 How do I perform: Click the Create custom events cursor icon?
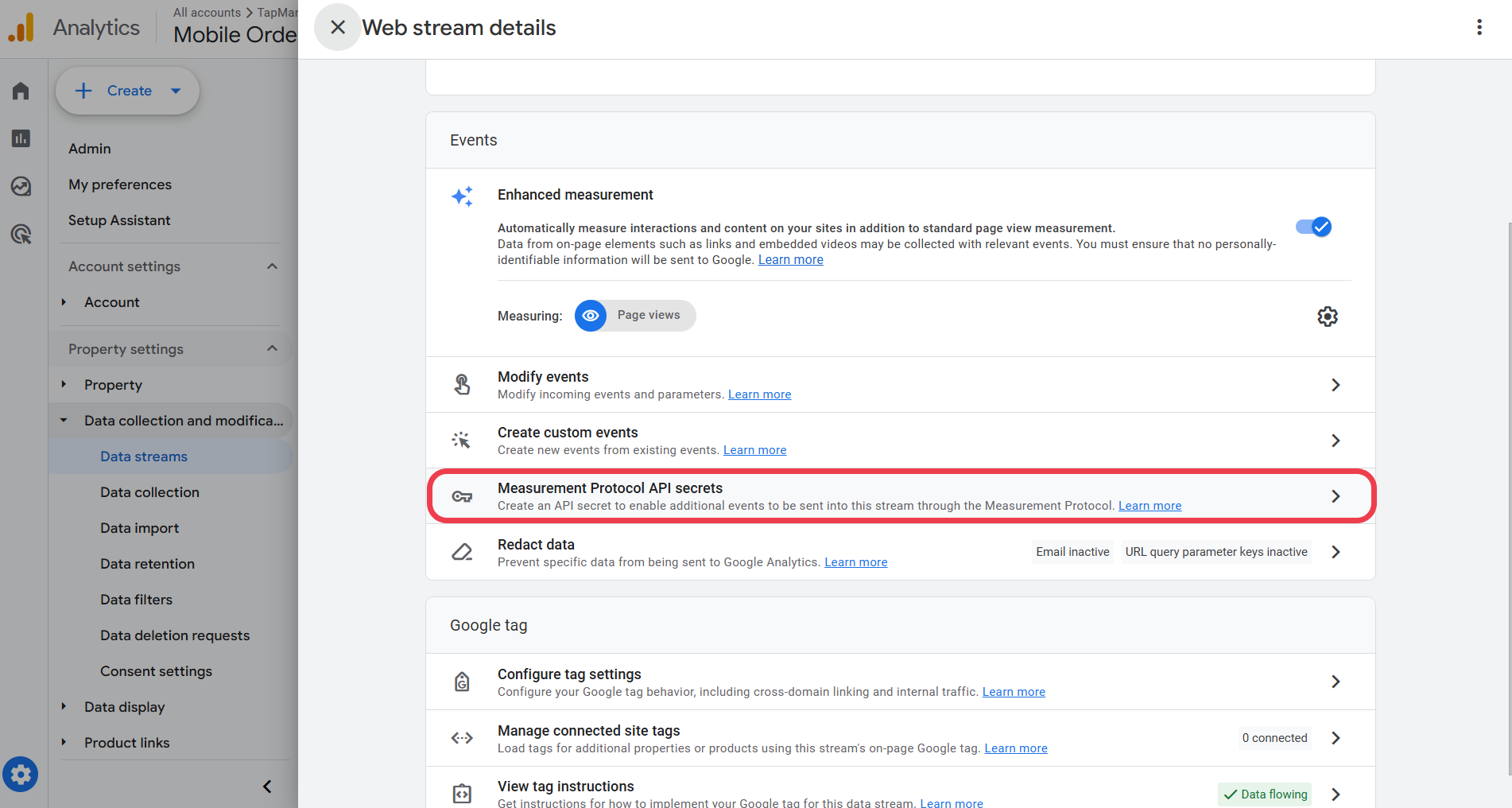pos(462,441)
